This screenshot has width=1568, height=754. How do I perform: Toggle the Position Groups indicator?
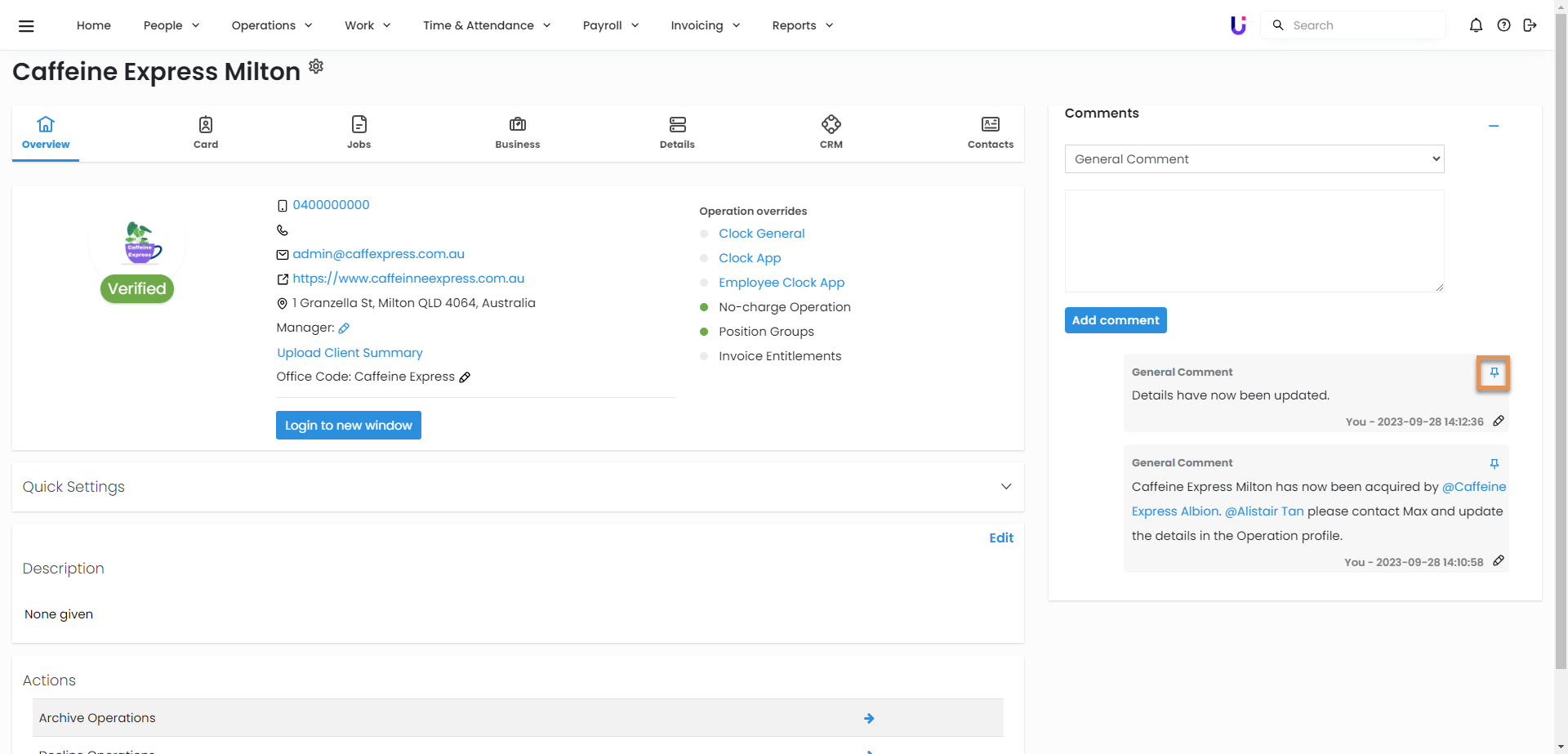(x=704, y=332)
